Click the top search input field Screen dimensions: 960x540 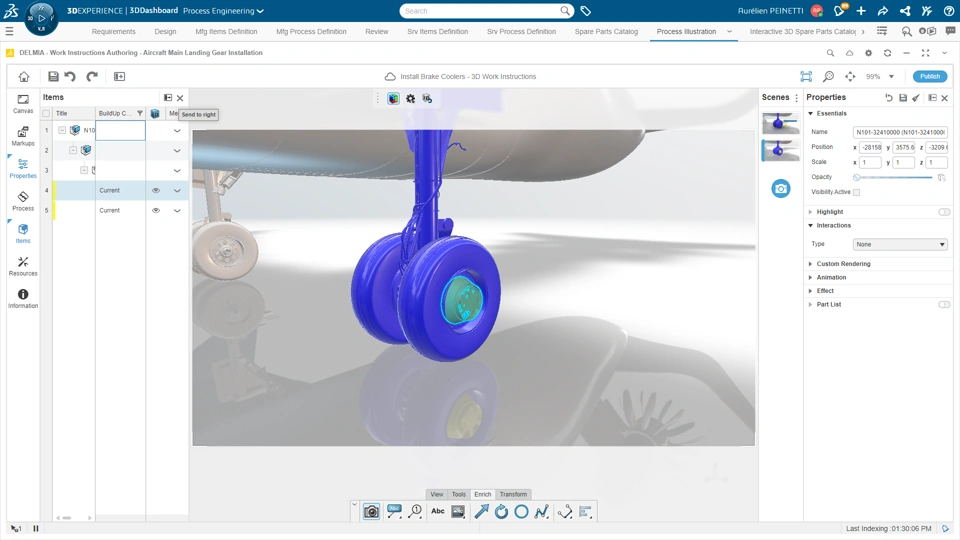pos(481,11)
